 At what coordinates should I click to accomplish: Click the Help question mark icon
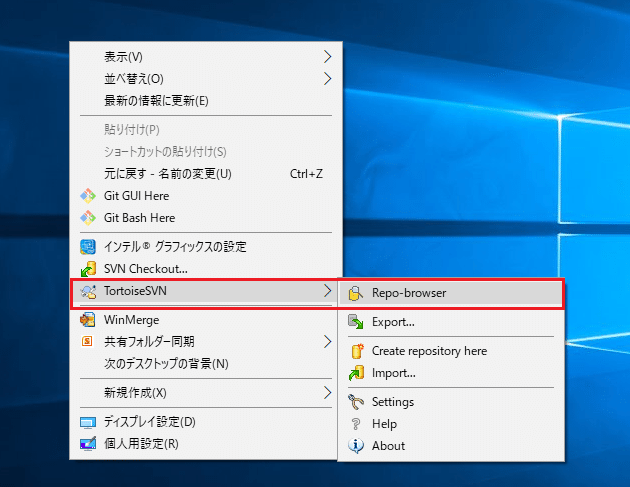[356, 424]
